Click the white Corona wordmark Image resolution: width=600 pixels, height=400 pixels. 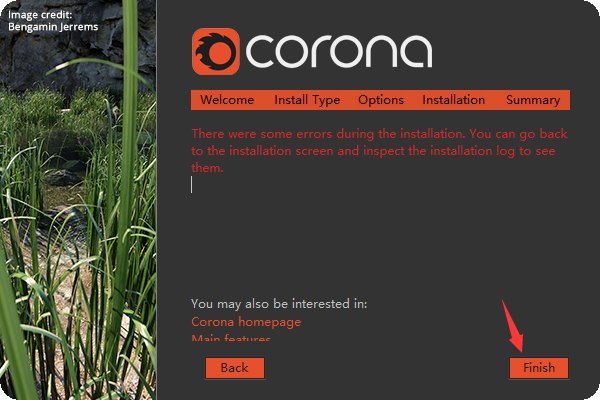pos(339,51)
